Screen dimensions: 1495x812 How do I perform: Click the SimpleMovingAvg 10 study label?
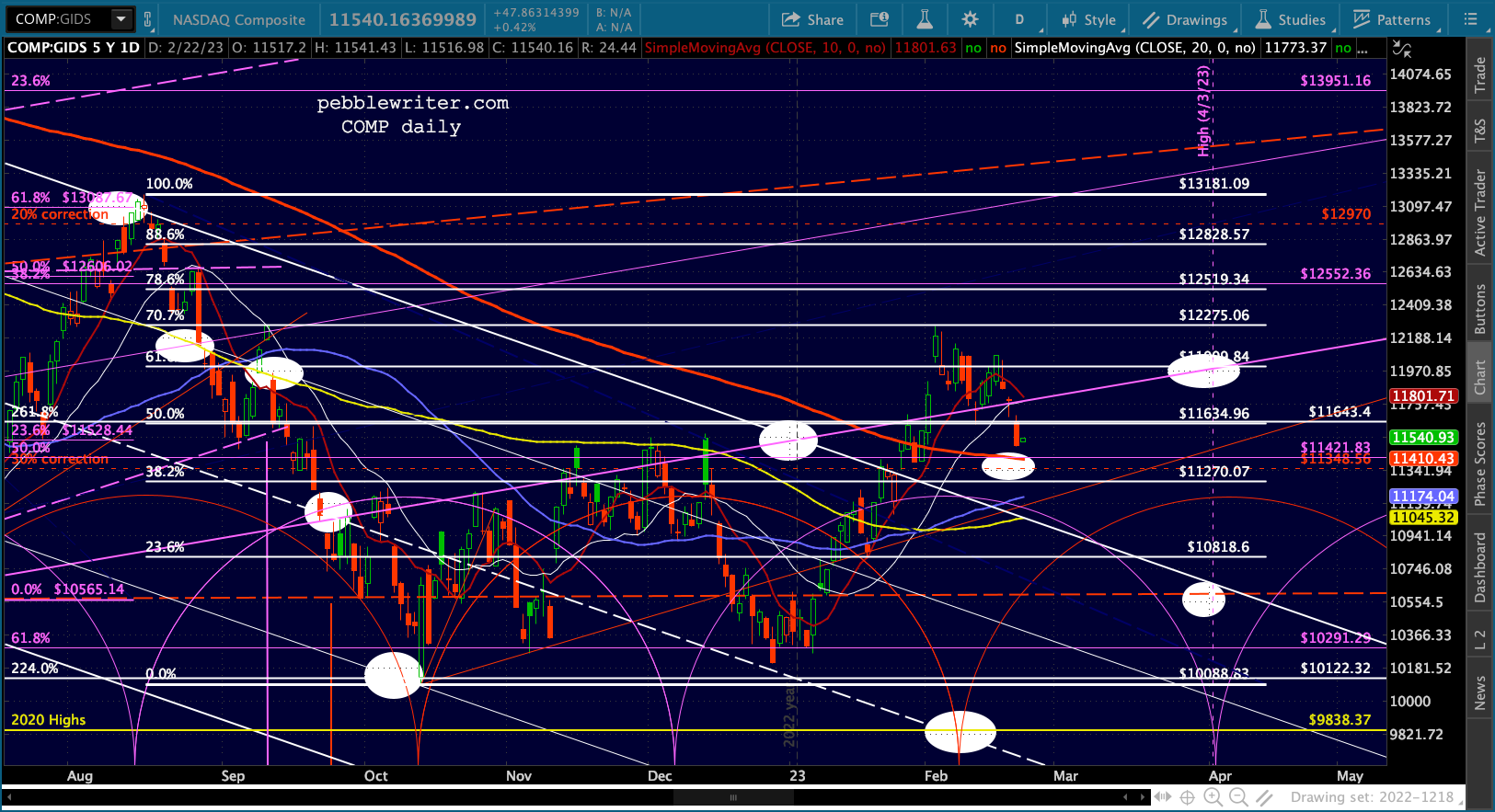pyautogui.click(x=765, y=48)
